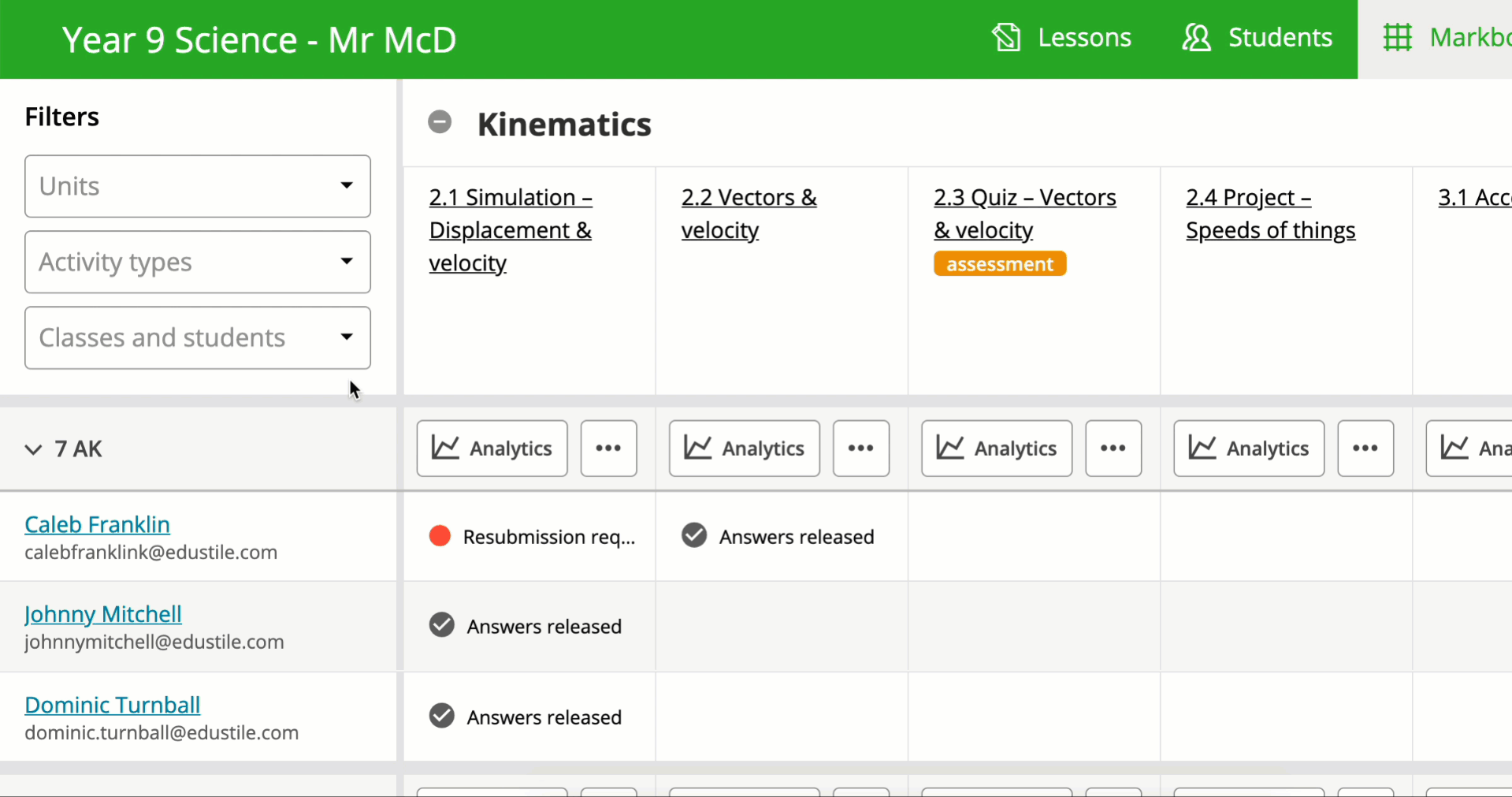The height and width of the screenshot is (797, 1512).
Task: Open more options for 2.1 Simulation
Action: tap(609, 449)
